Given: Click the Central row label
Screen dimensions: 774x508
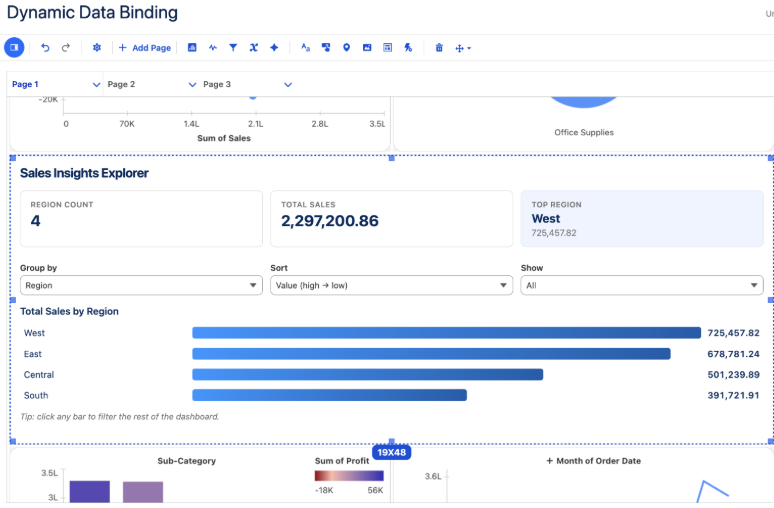Looking at the screenshot, I should [39, 375].
